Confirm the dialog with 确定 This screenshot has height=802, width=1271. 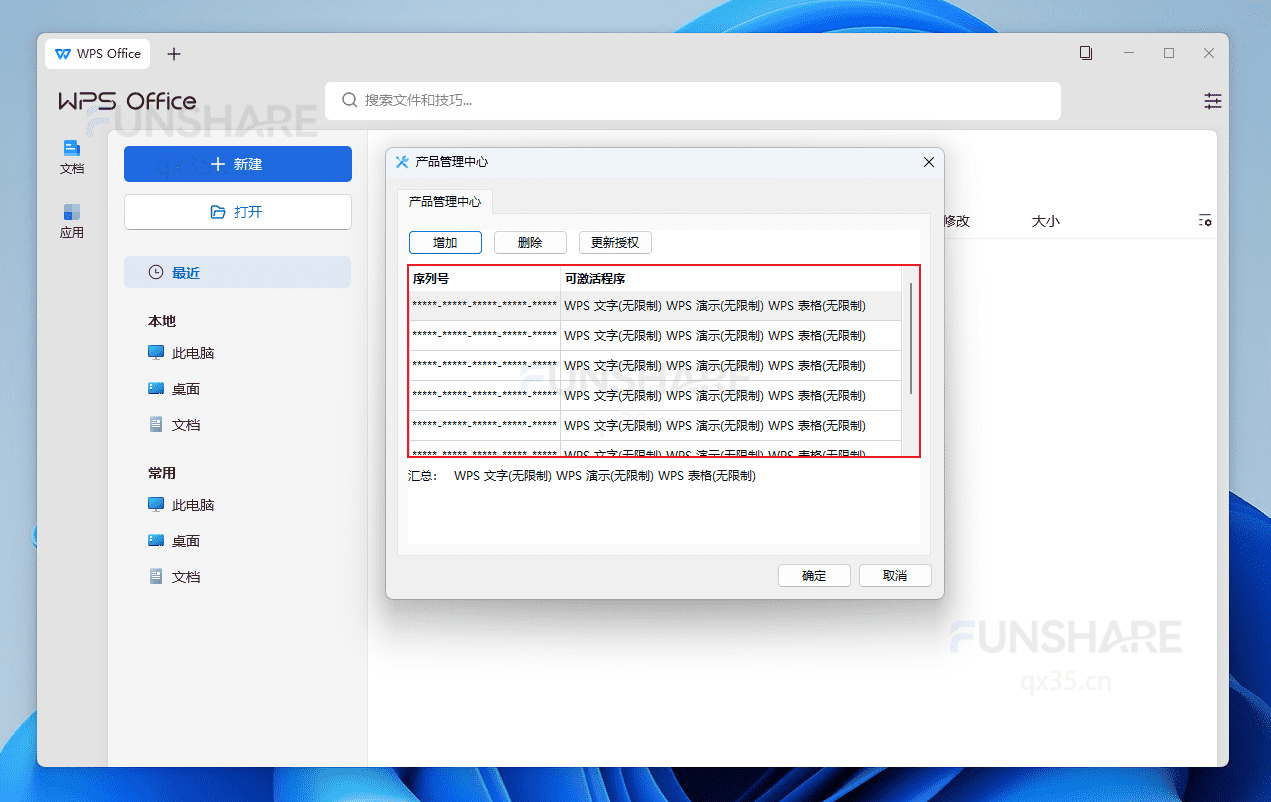pyautogui.click(x=813, y=575)
